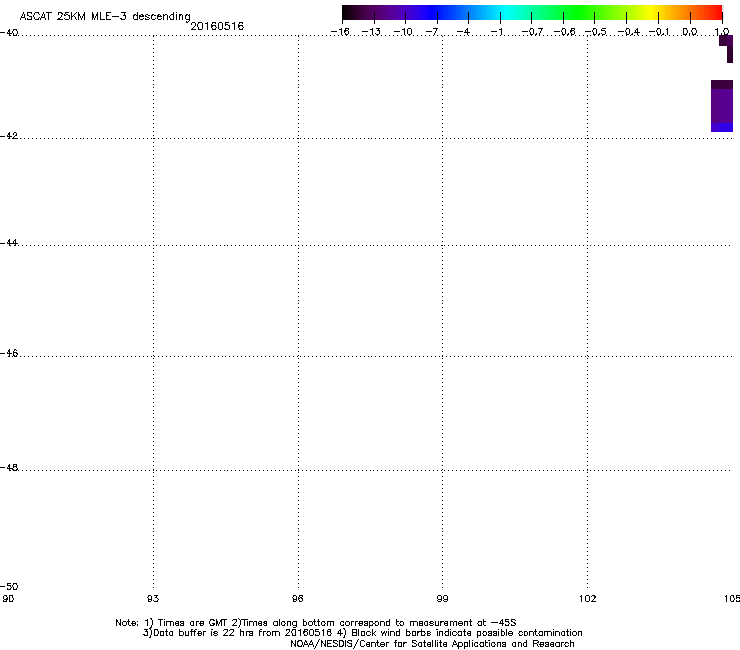The height and width of the screenshot is (650, 740).
Task: Click the longitude label 99
Action: [x=442, y=599]
